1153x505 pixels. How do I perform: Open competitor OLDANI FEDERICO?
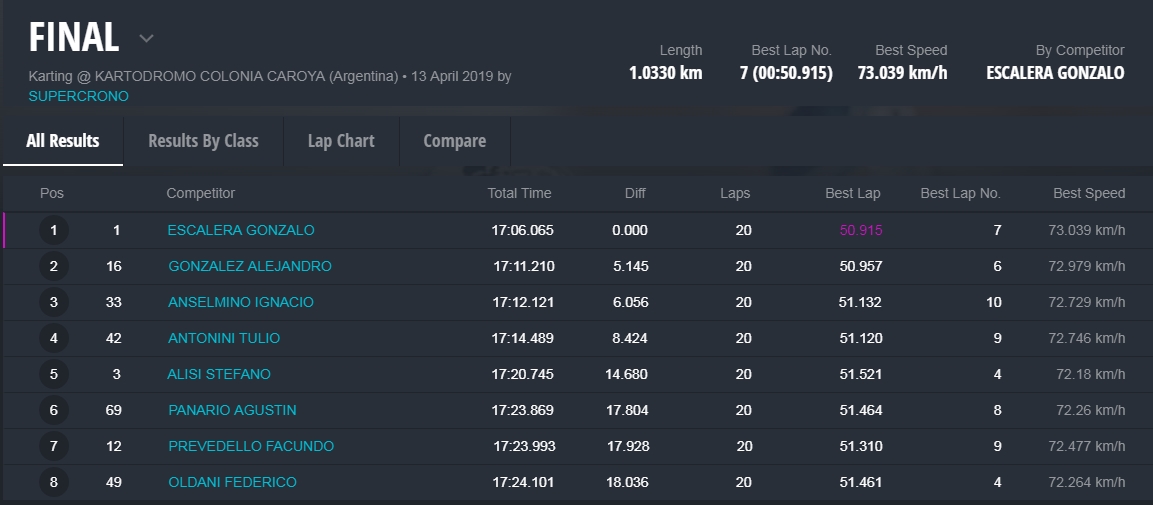[x=232, y=482]
